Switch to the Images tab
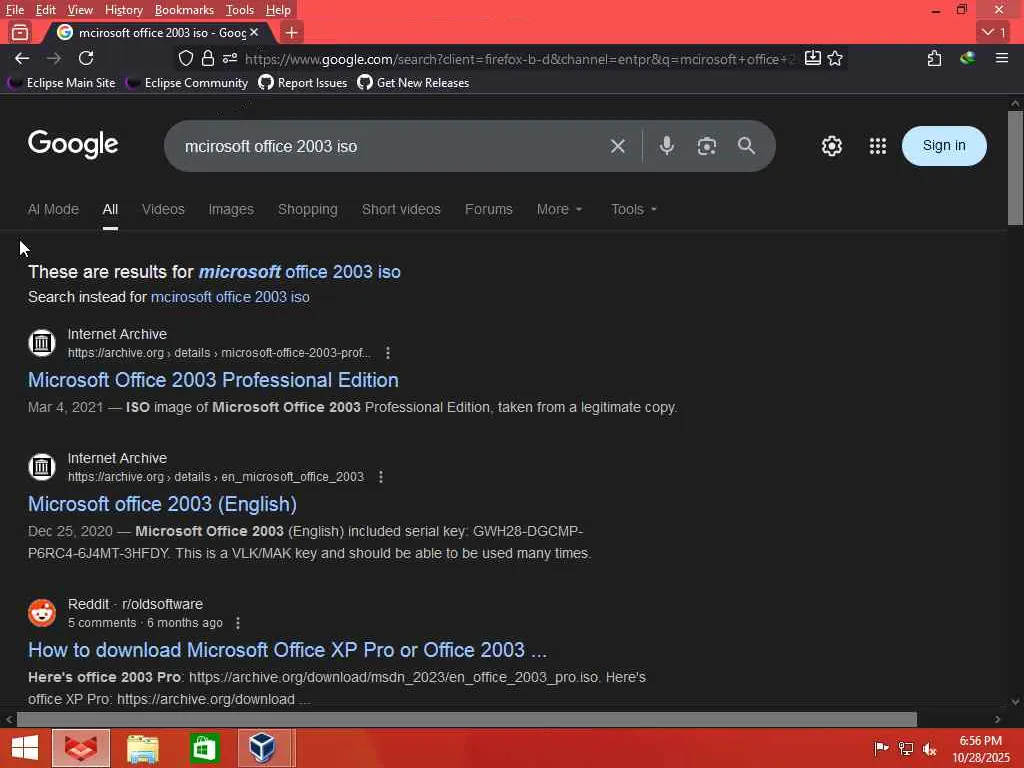Image resolution: width=1024 pixels, height=768 pixels. [x=231, y=209]
